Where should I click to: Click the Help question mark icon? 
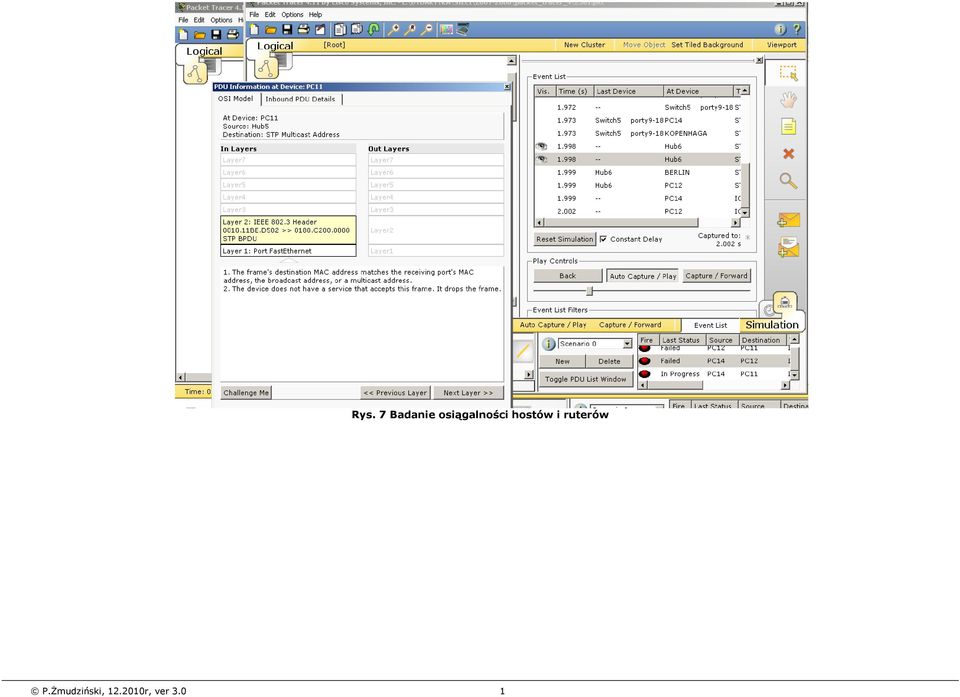797,29
